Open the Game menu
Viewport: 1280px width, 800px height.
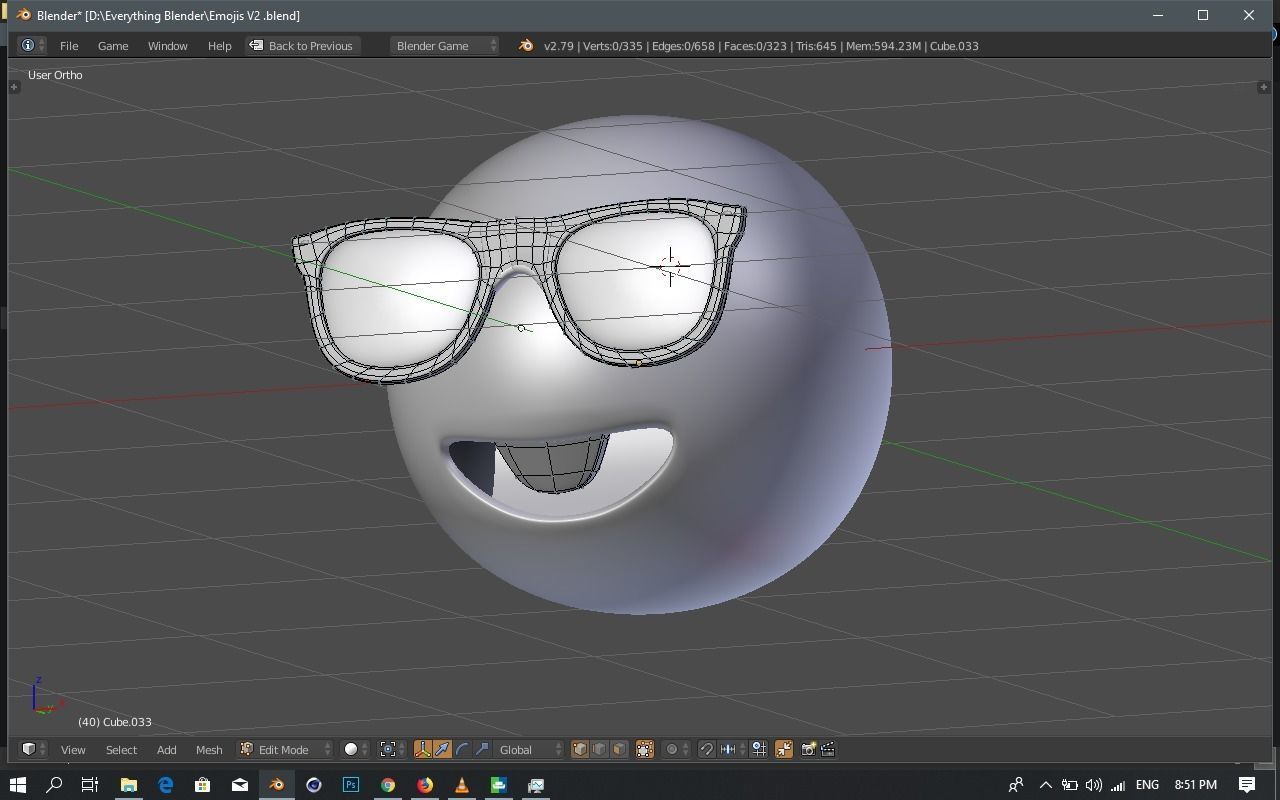click(113, 46)
